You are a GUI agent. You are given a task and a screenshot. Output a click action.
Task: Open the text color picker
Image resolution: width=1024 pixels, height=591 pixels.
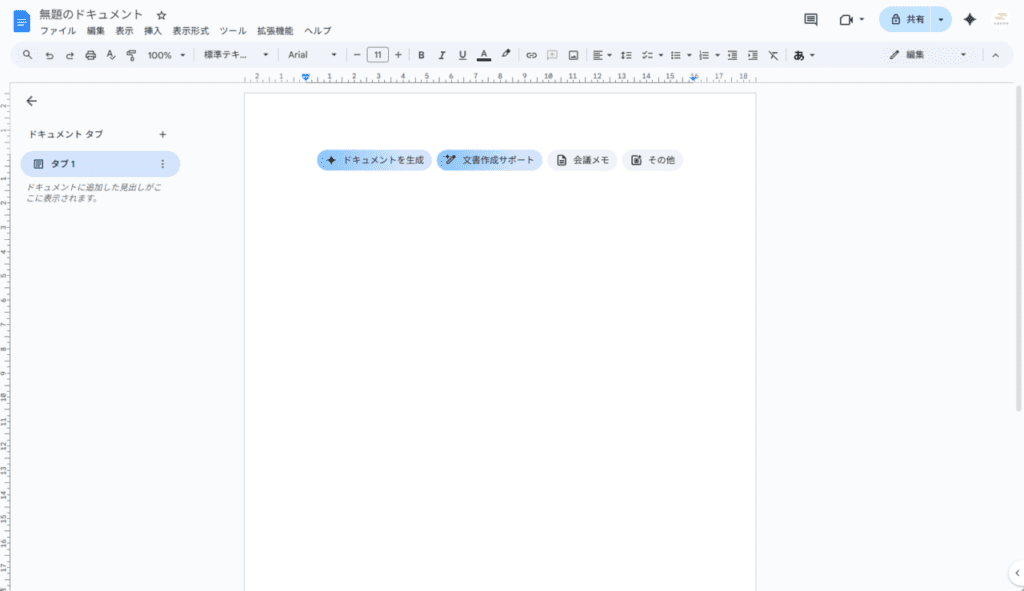(484, 55)
